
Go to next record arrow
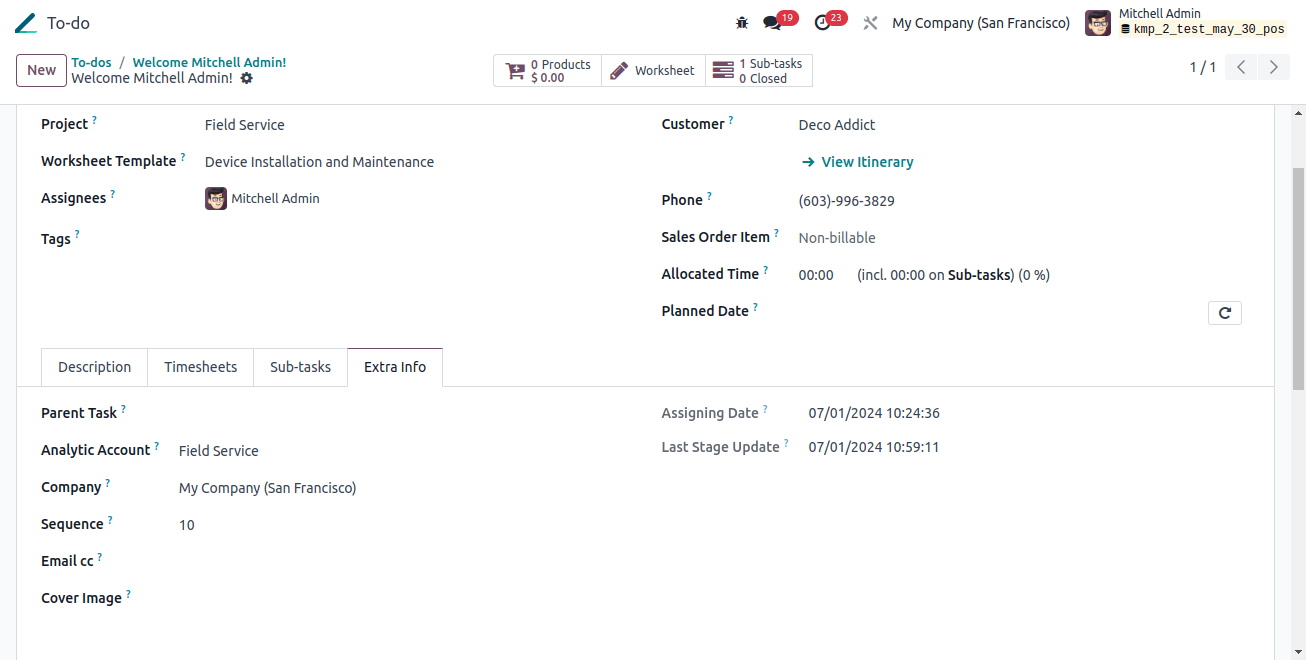point(1273,68)
